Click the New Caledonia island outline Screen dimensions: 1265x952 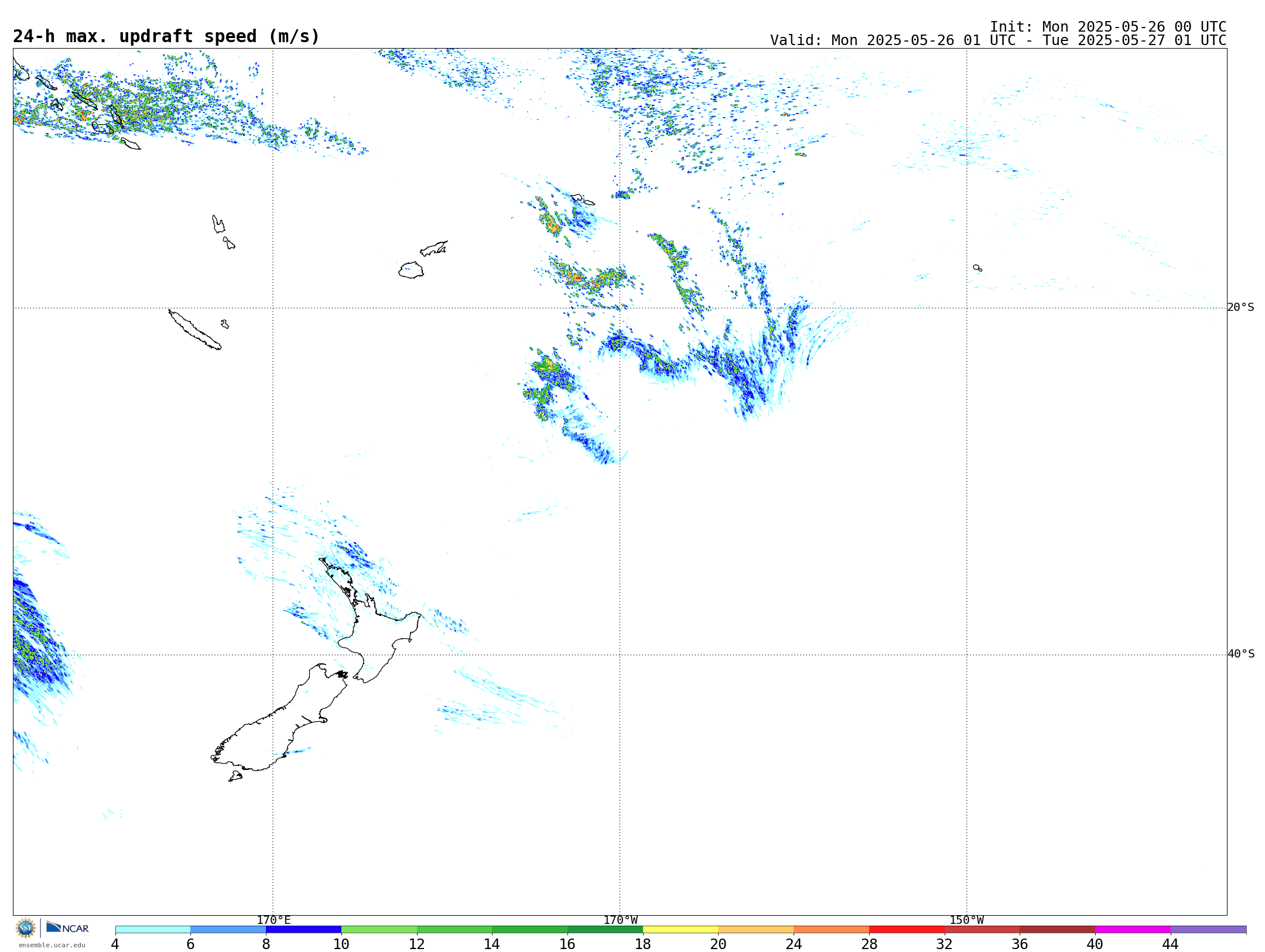coord(195,330)
